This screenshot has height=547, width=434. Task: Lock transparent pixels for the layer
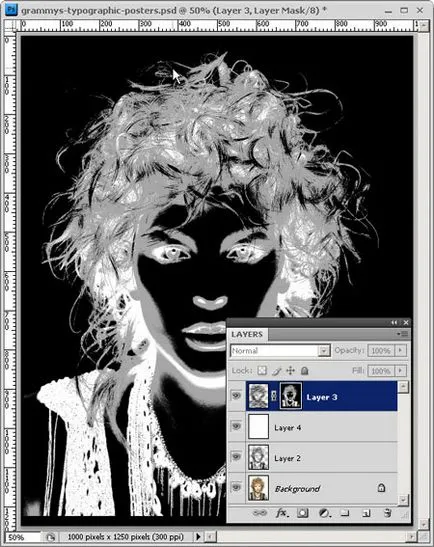(x=262, y=370)
